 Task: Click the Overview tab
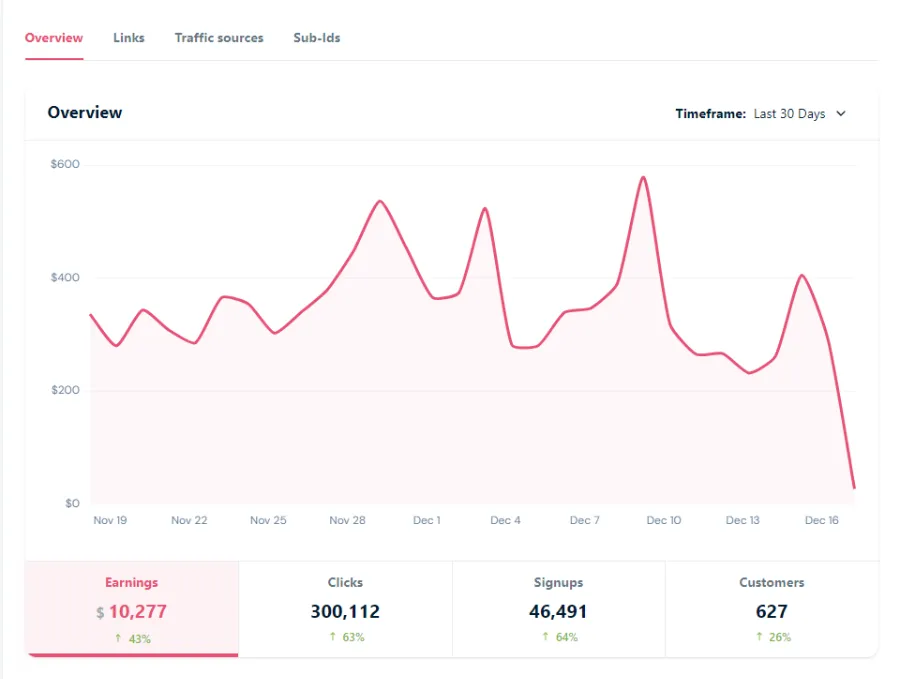(x=53, y=37)
